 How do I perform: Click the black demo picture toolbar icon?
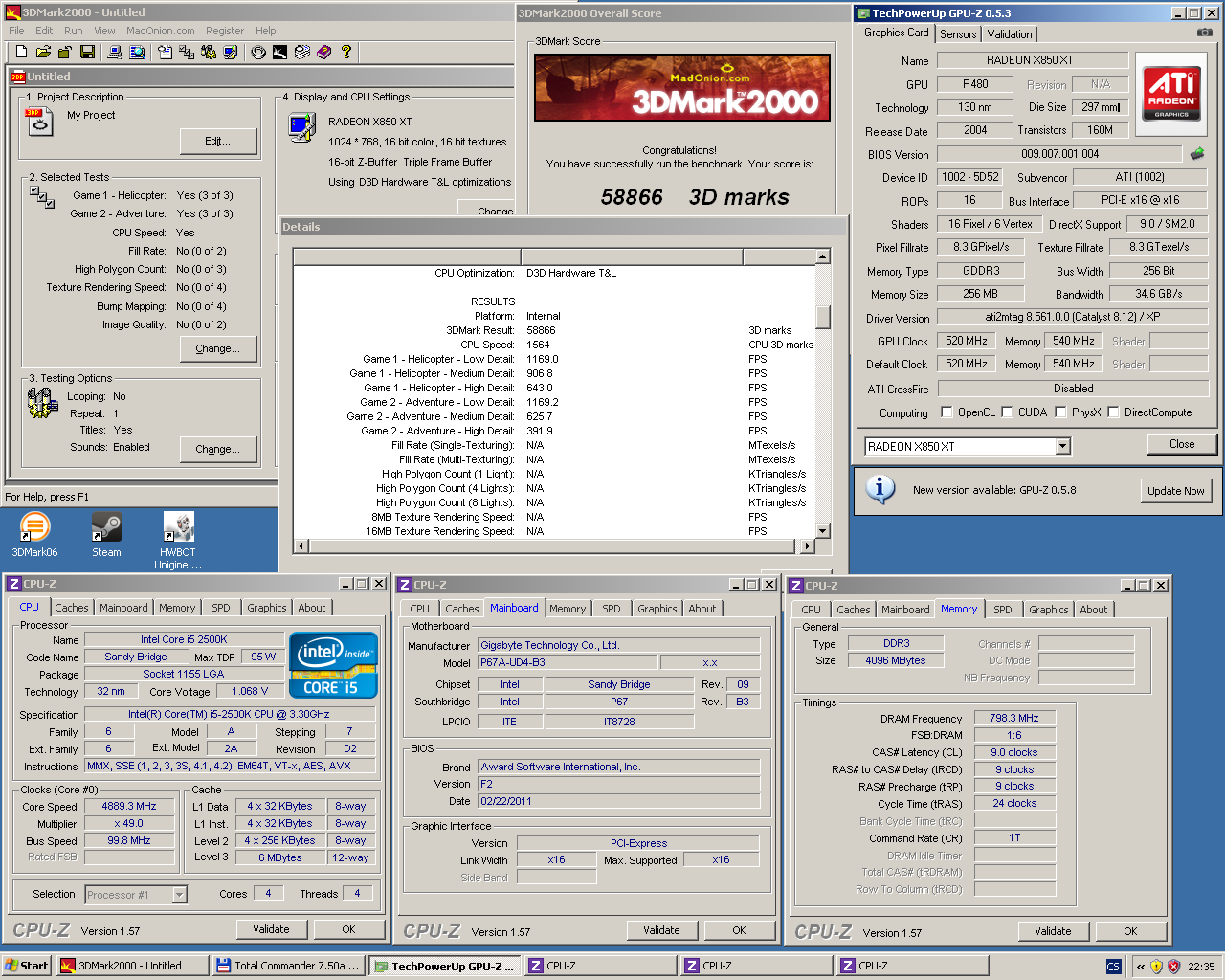pos(280,52)
